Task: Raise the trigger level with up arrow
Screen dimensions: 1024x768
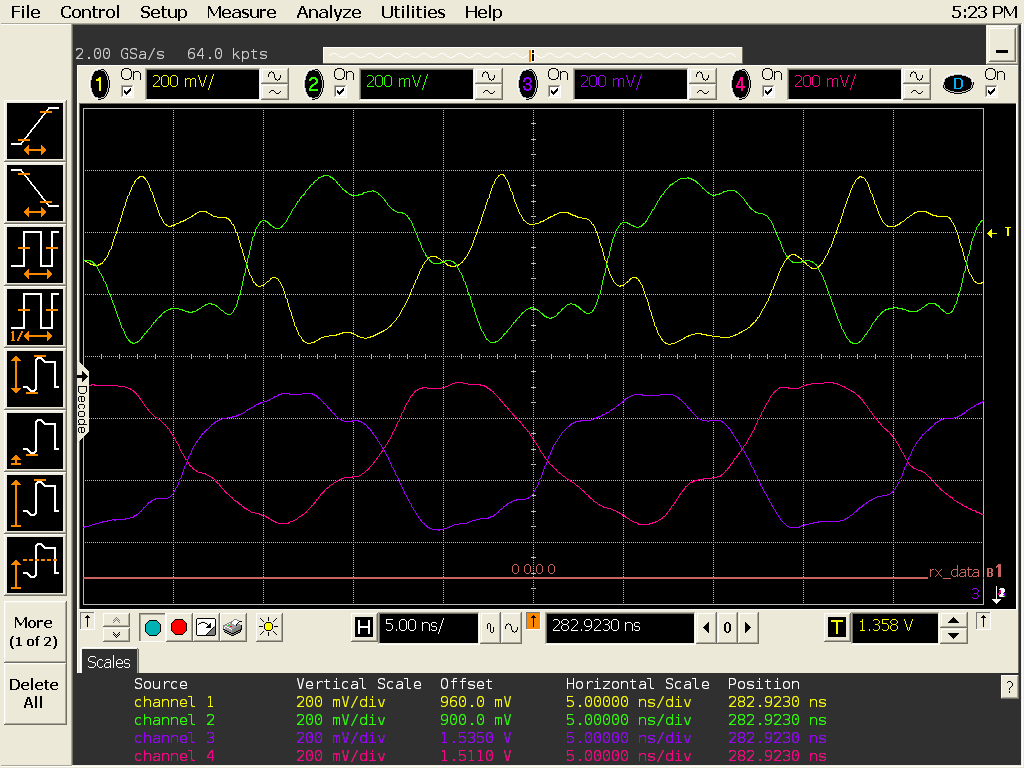Action: coord(953,620)
